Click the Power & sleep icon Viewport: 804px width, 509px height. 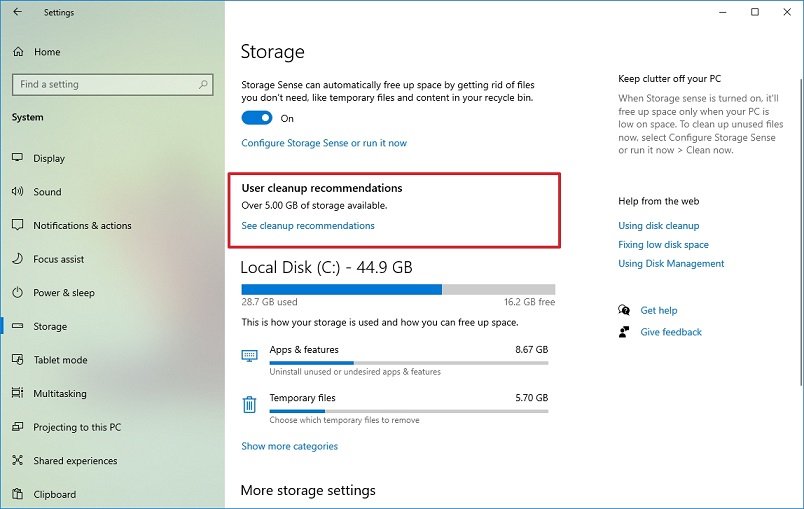18,293
